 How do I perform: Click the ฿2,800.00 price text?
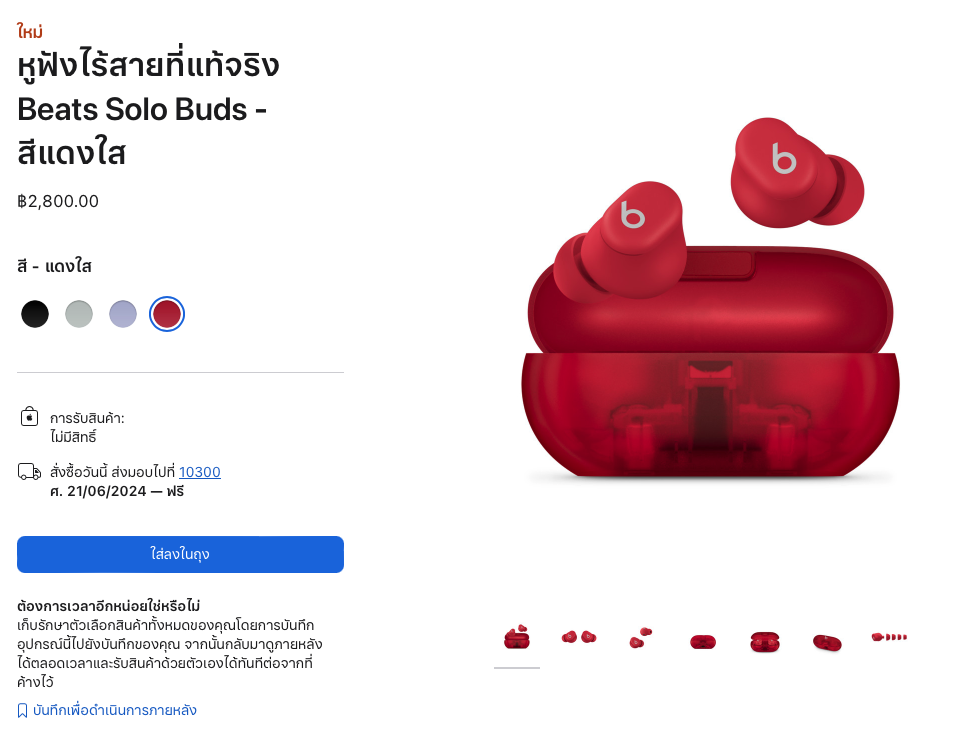coord(58,201)
